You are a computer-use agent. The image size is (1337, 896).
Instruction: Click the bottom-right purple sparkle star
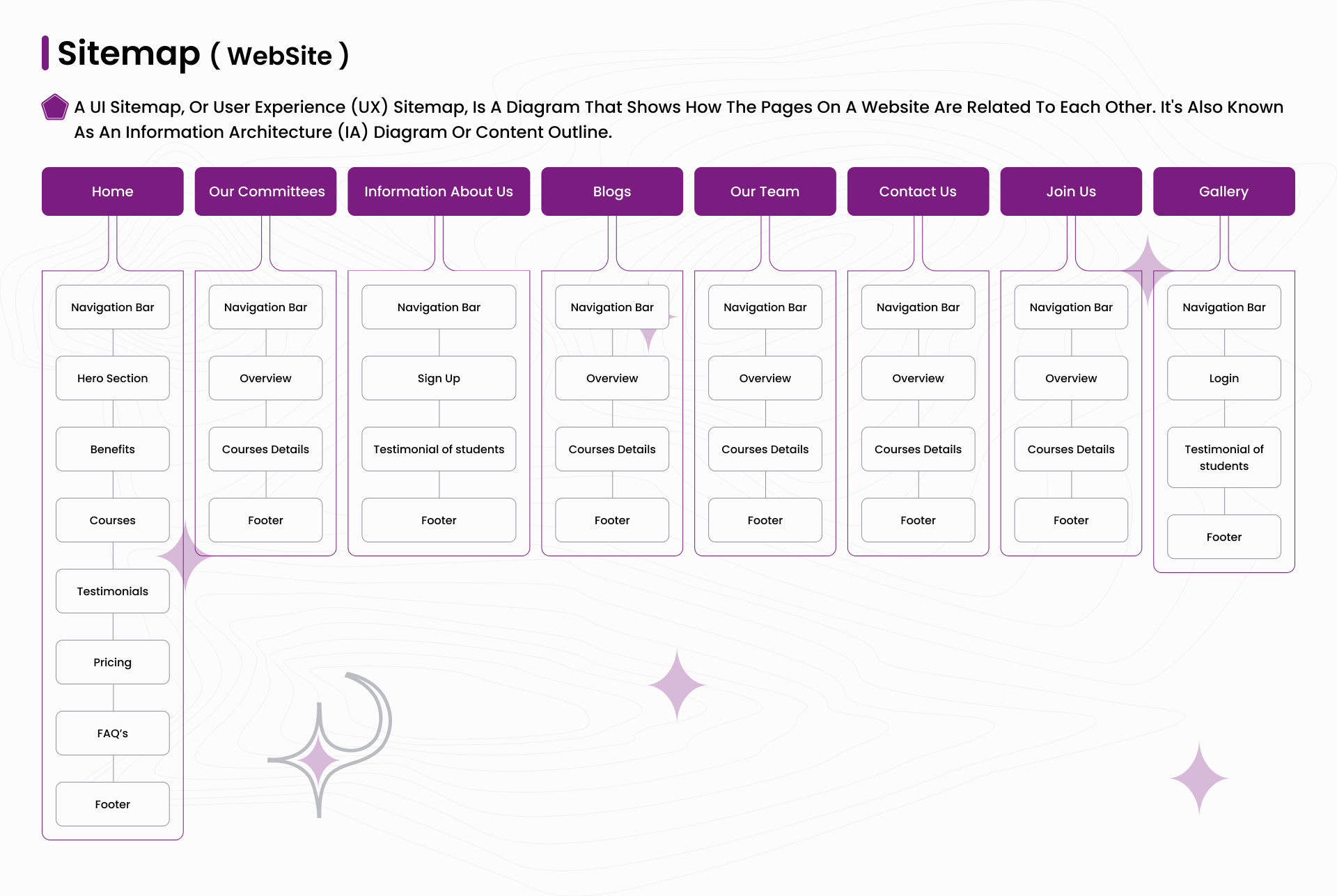[x=1198, y=778]
